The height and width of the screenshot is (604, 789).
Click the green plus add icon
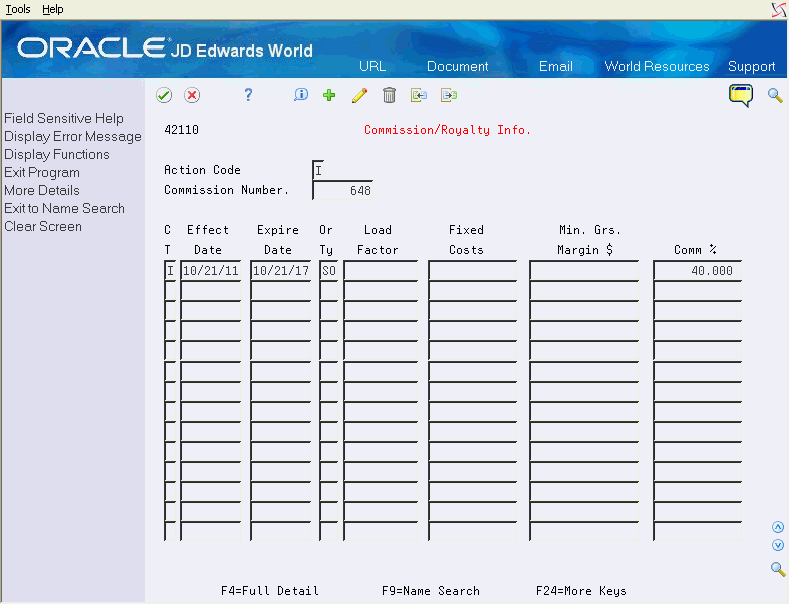(x=329, y=95)
